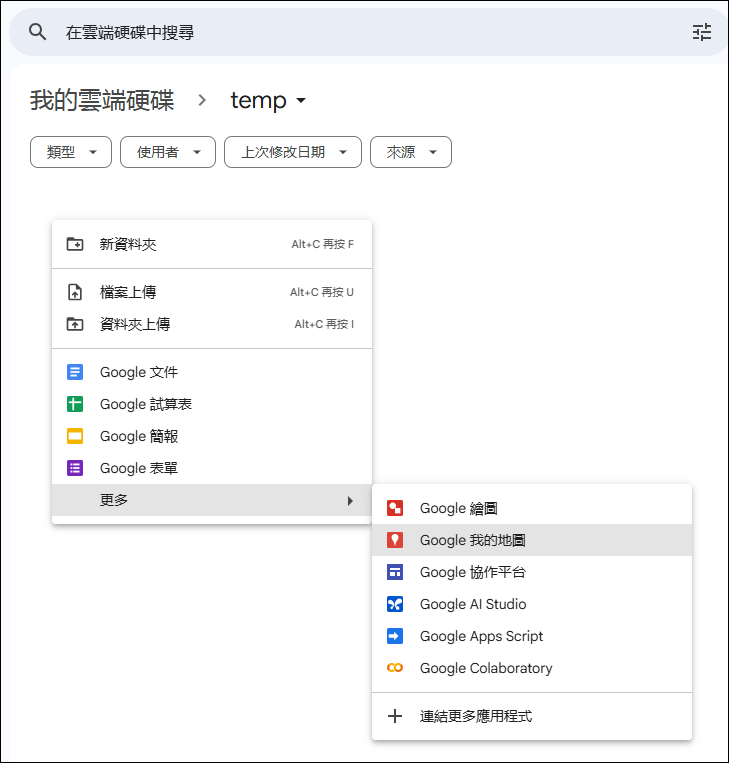Select Google Apps Script in submenu
This screenshot has width=729, height=763.
tap(532, 636)
